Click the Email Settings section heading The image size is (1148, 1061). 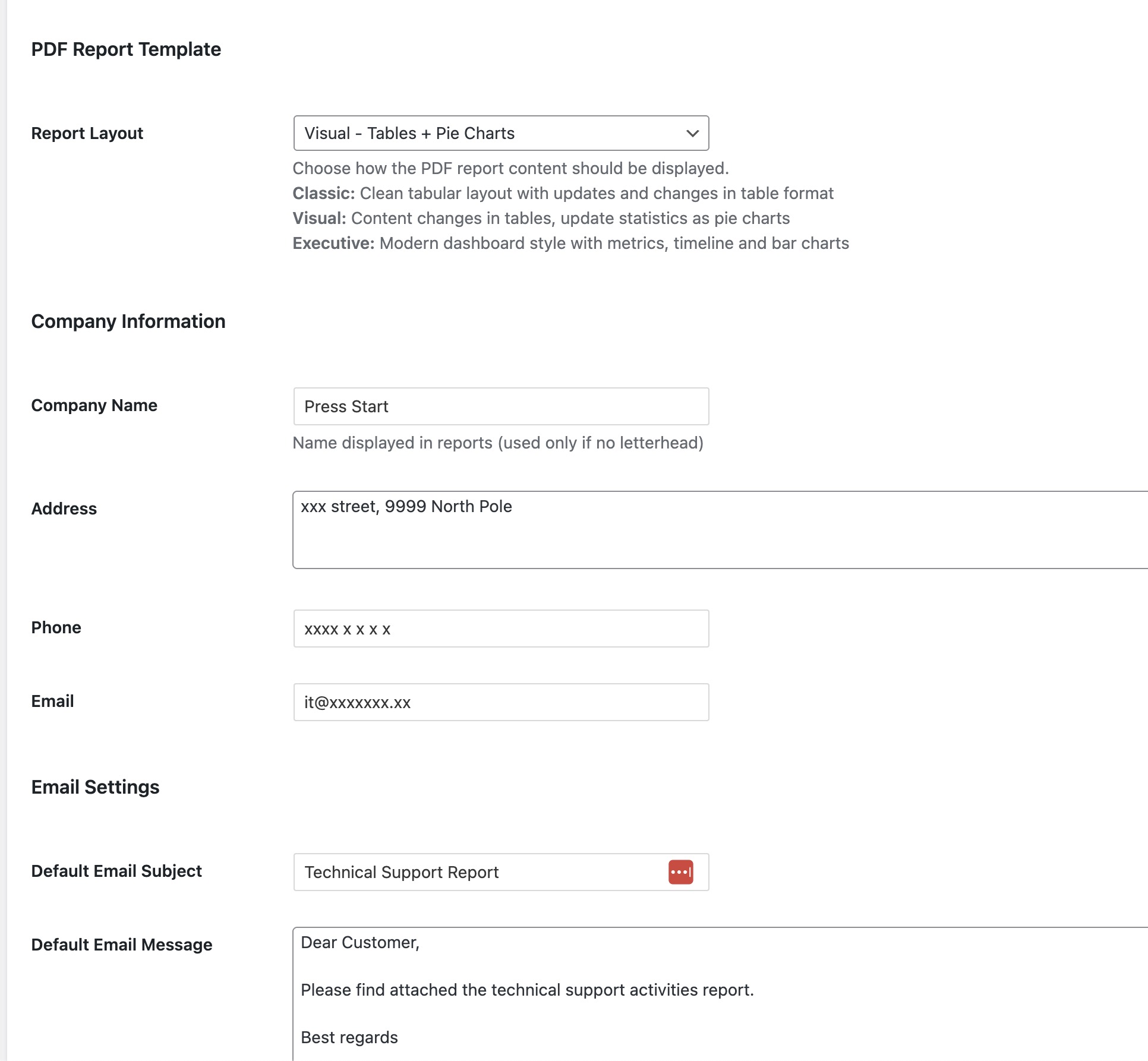click(x=95, y=787)
